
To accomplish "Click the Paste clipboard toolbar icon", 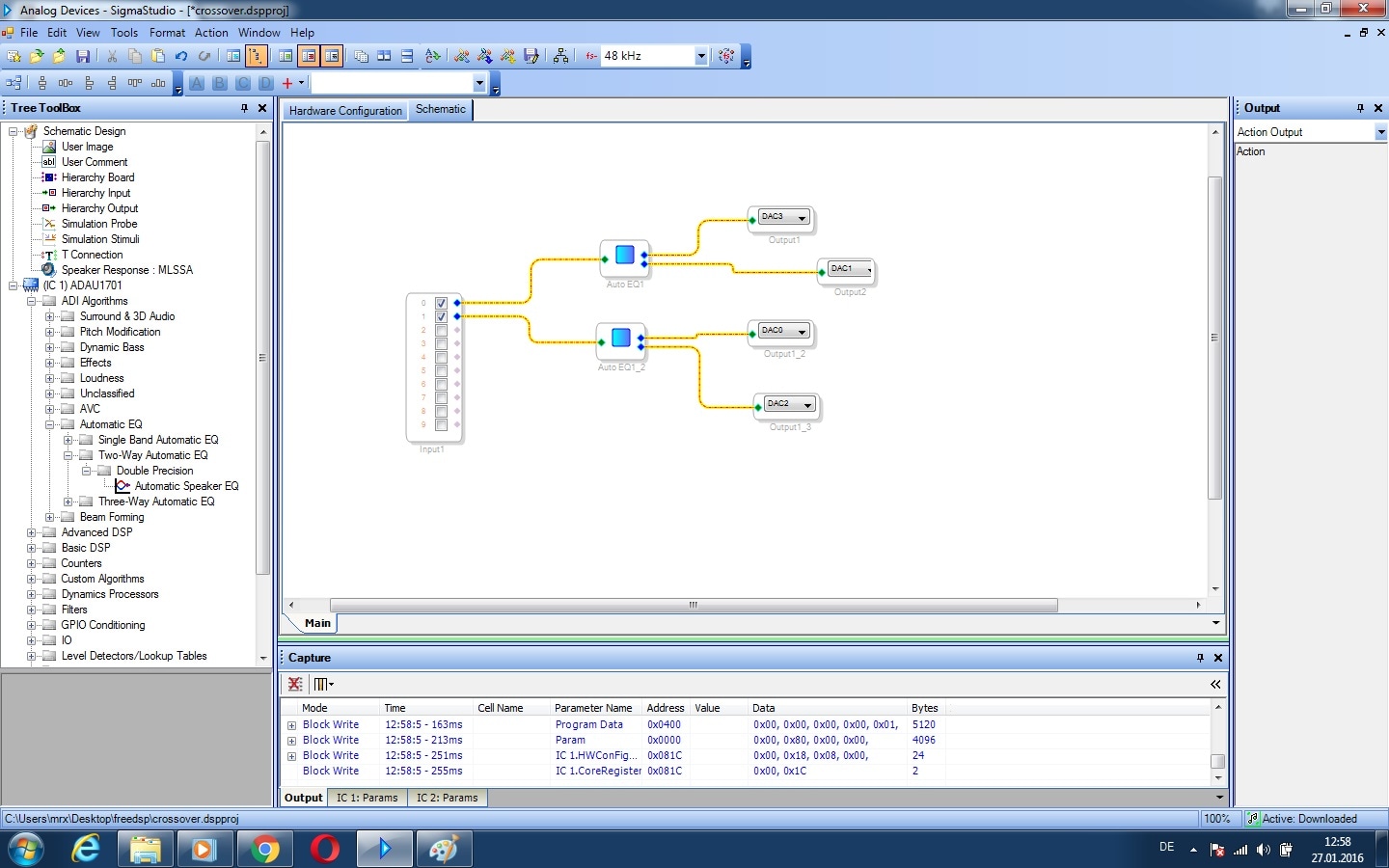I will 158,56.
